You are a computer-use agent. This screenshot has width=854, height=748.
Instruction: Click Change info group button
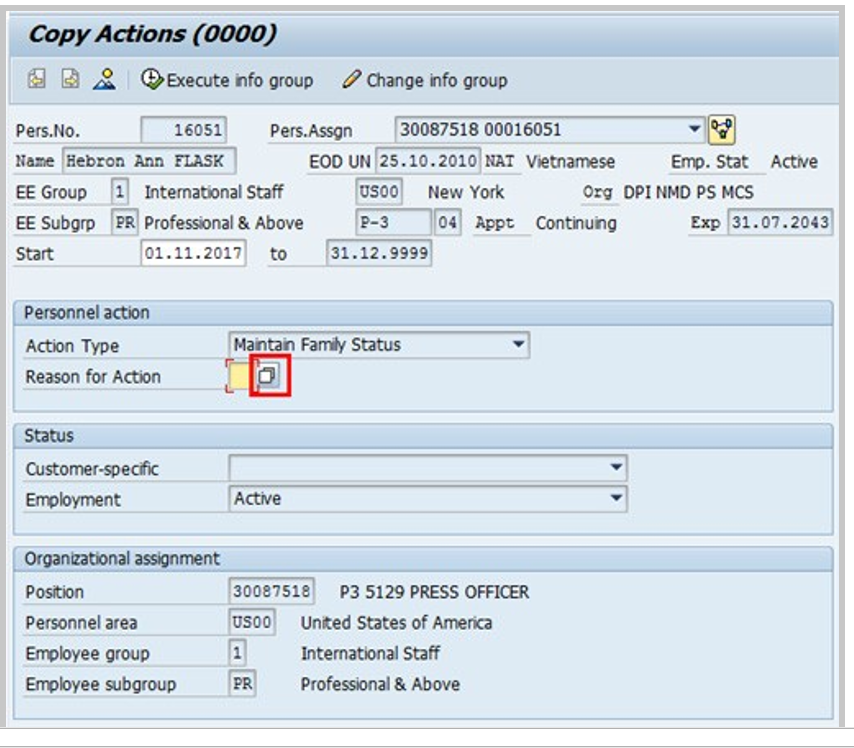point(425,80)
